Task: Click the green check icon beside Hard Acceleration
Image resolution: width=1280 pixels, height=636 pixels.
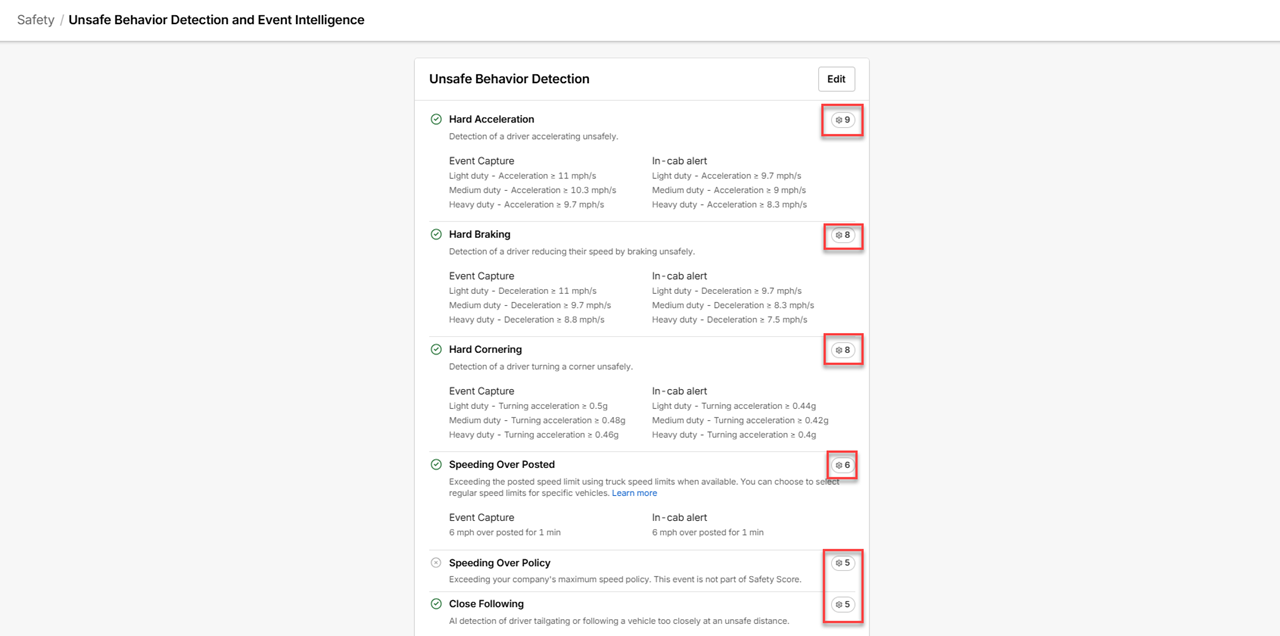Action: (436, 119)
